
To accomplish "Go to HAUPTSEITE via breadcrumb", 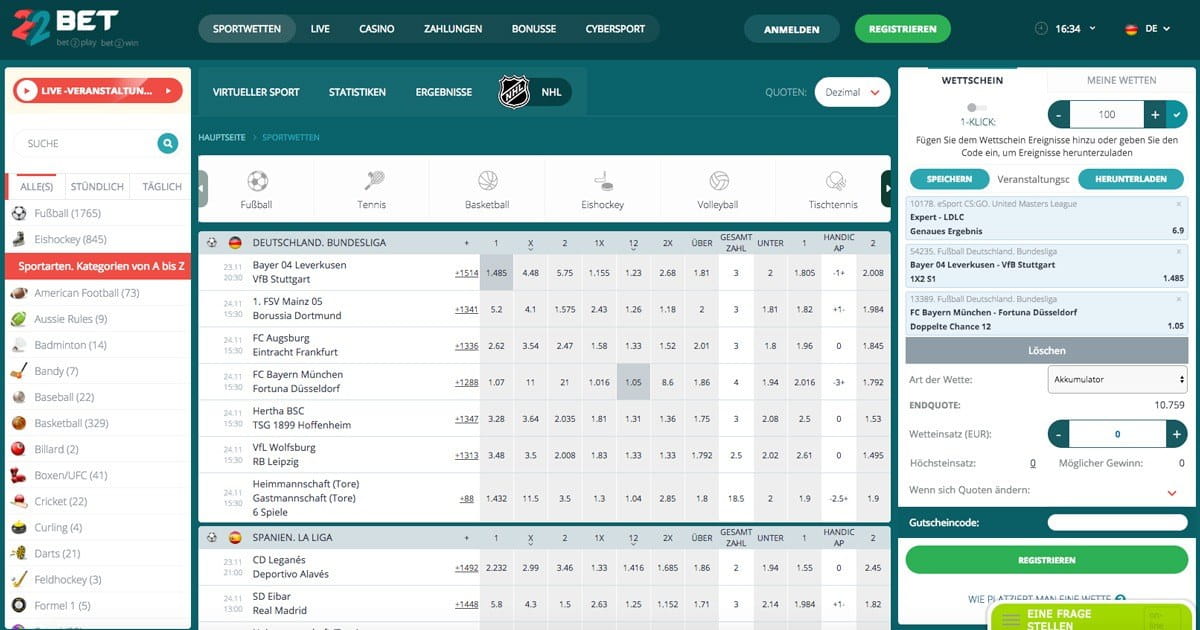I will point(221,137).
